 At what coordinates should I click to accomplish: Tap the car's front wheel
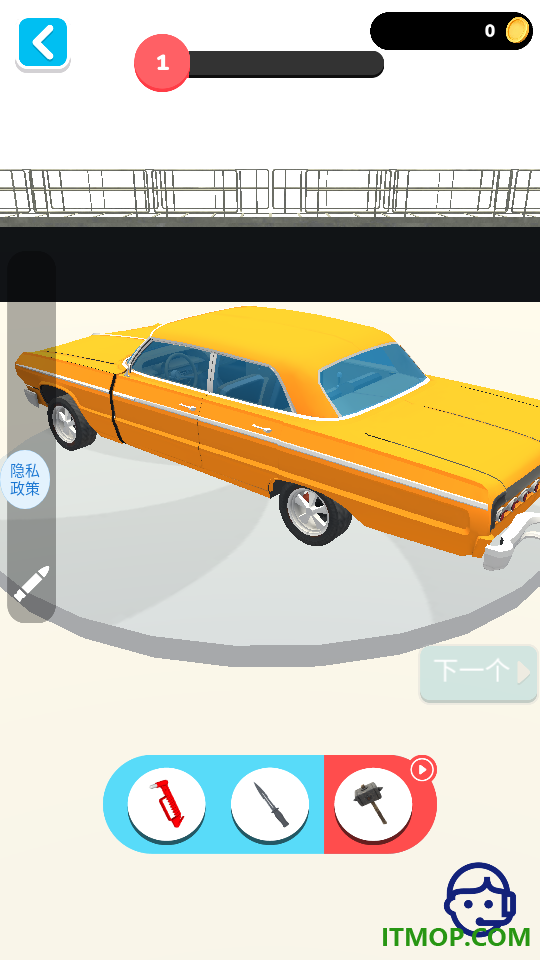pyautogui.click(x=70, y=423)
